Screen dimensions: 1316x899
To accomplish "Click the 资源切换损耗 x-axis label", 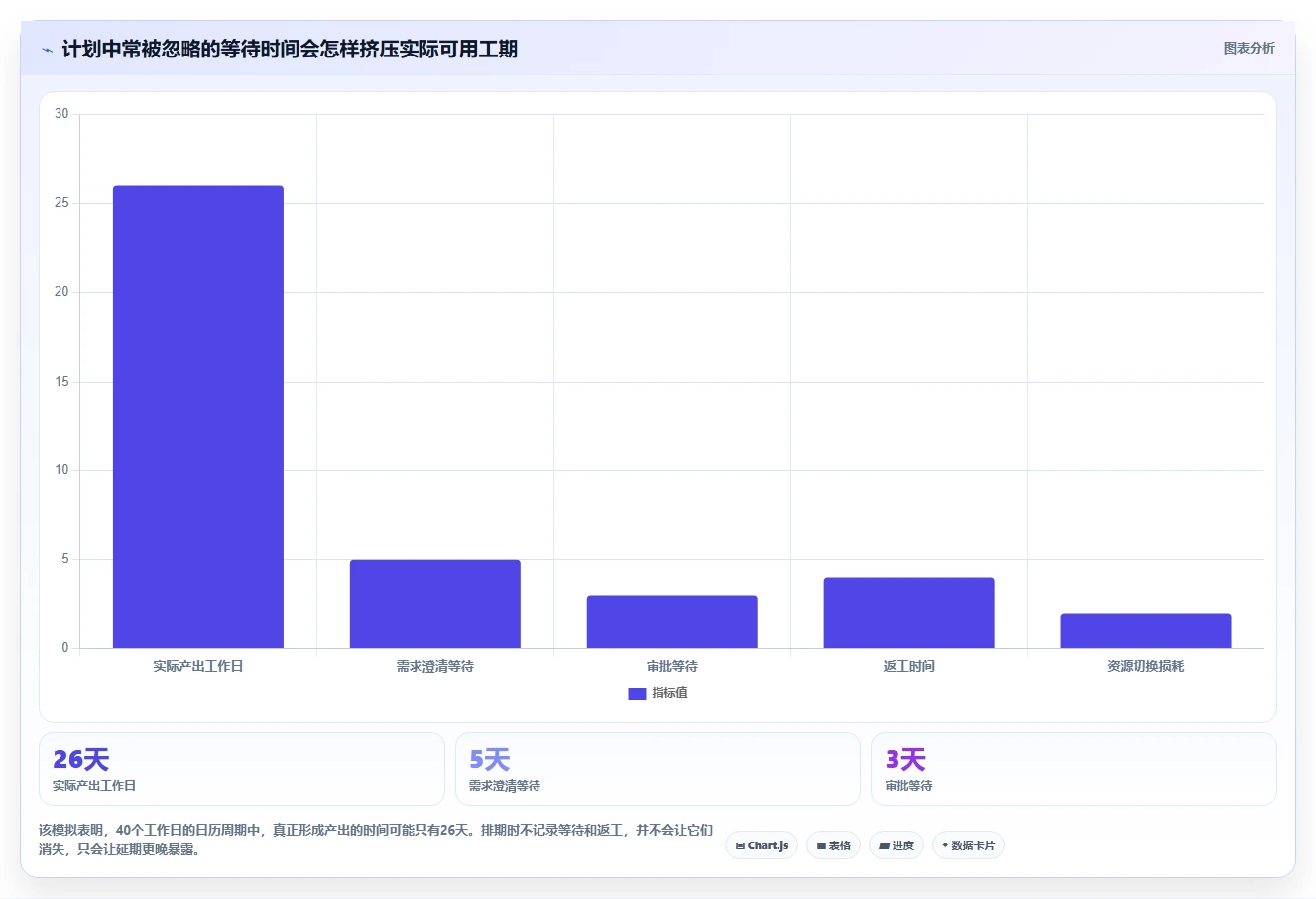I will coord(1146,666).
